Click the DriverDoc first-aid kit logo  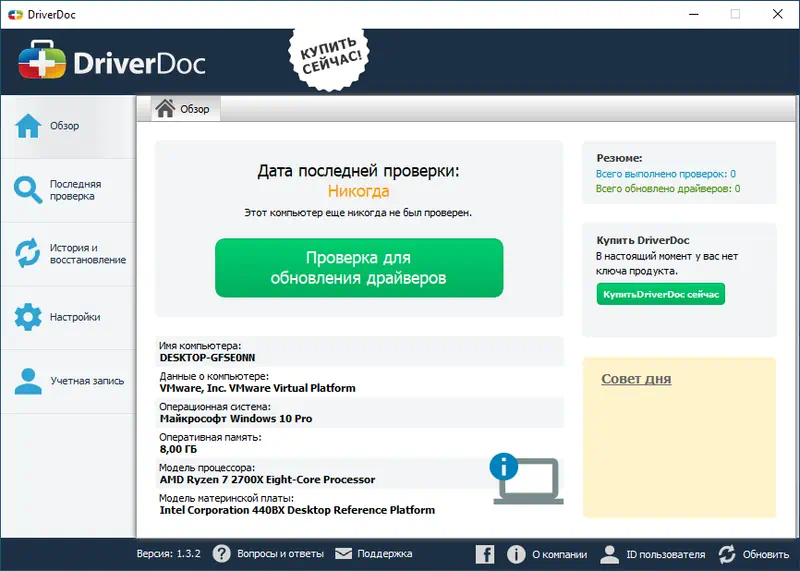click(x=42, y=60)
